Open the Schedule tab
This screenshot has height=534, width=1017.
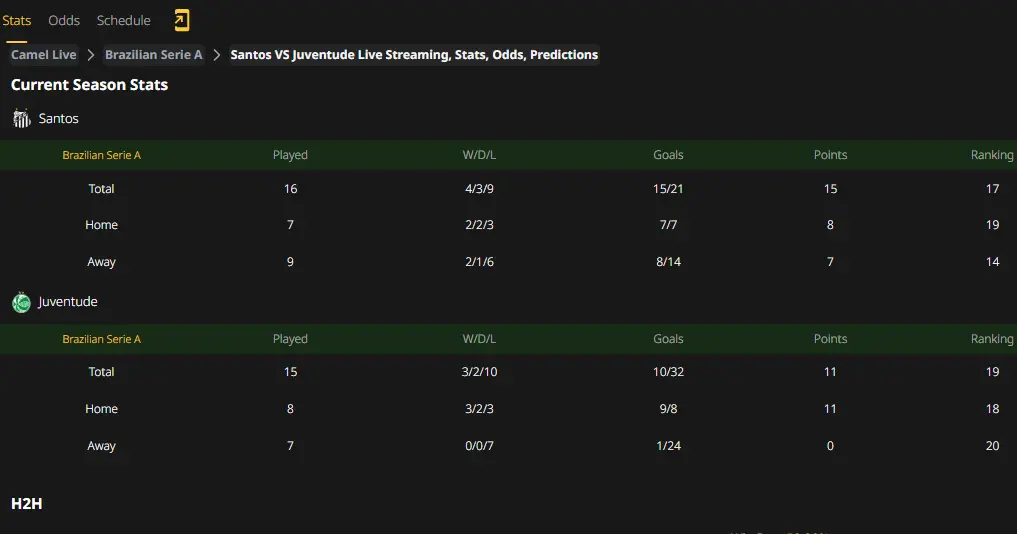(123, 21)
